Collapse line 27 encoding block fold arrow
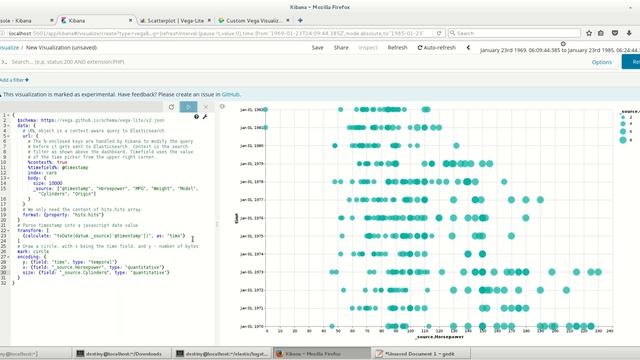640x360 pixels. pyautogui.click(x=9, y=257)
